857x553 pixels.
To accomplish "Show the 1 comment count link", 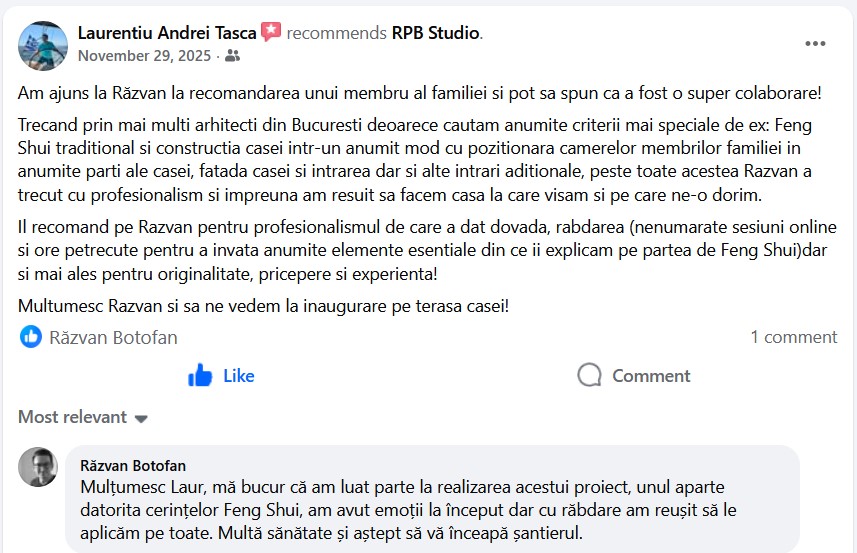I will coord(793,337).
